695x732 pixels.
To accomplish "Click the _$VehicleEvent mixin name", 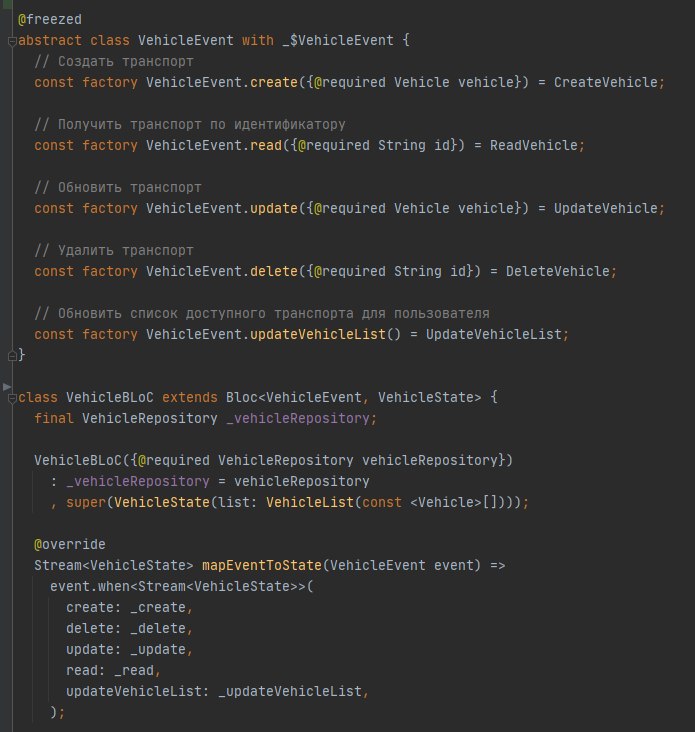I will click(338, 41).
